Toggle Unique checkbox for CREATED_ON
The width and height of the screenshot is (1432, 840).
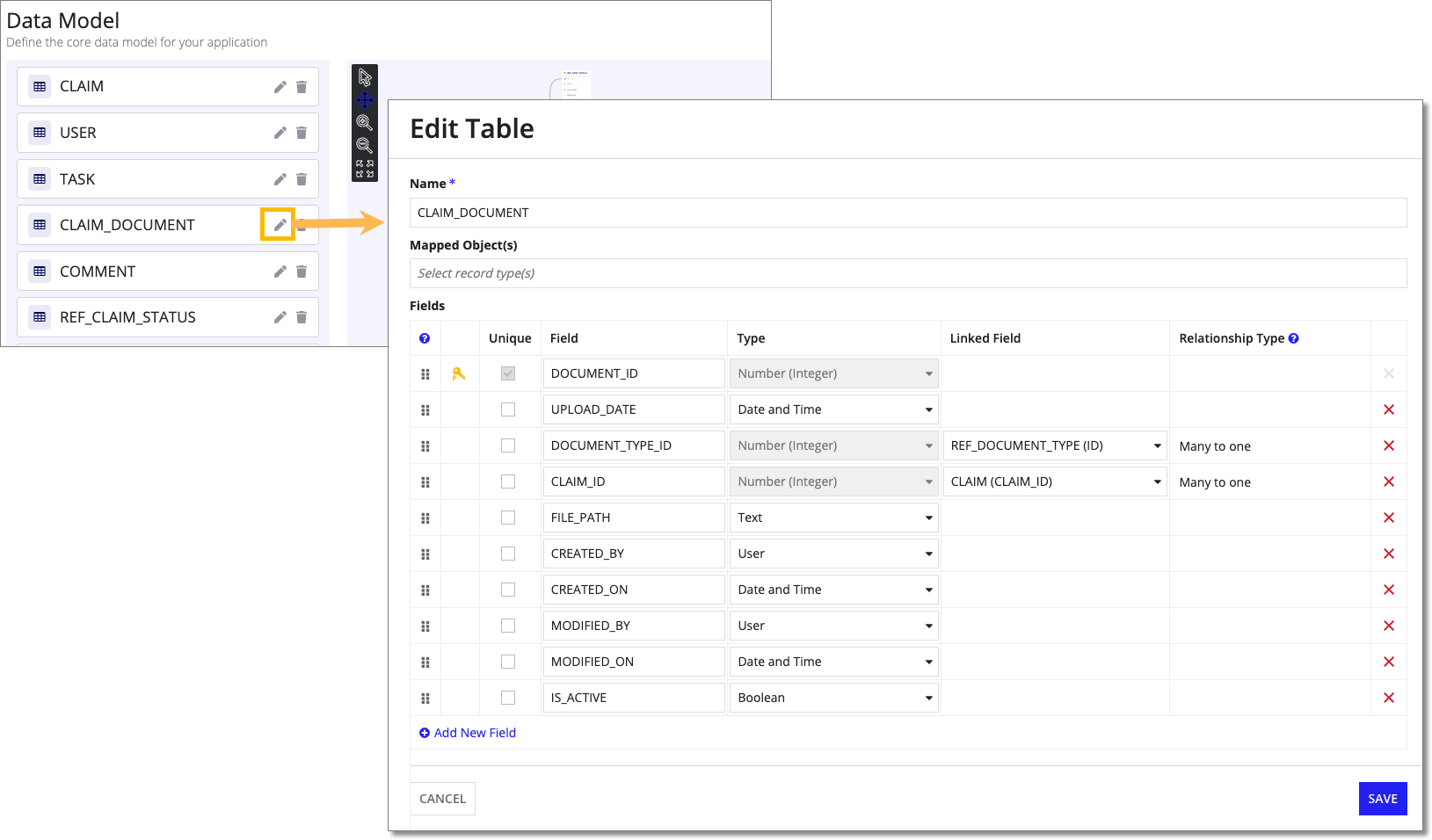click(x=508, y=590)
